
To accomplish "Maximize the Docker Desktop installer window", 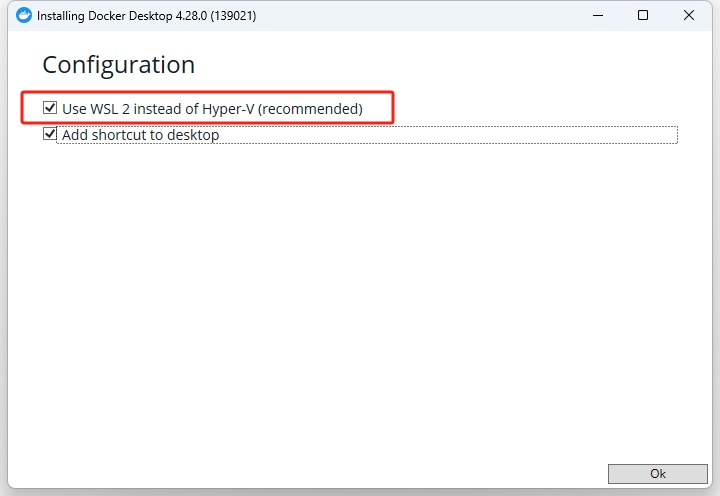I will 643,16.
